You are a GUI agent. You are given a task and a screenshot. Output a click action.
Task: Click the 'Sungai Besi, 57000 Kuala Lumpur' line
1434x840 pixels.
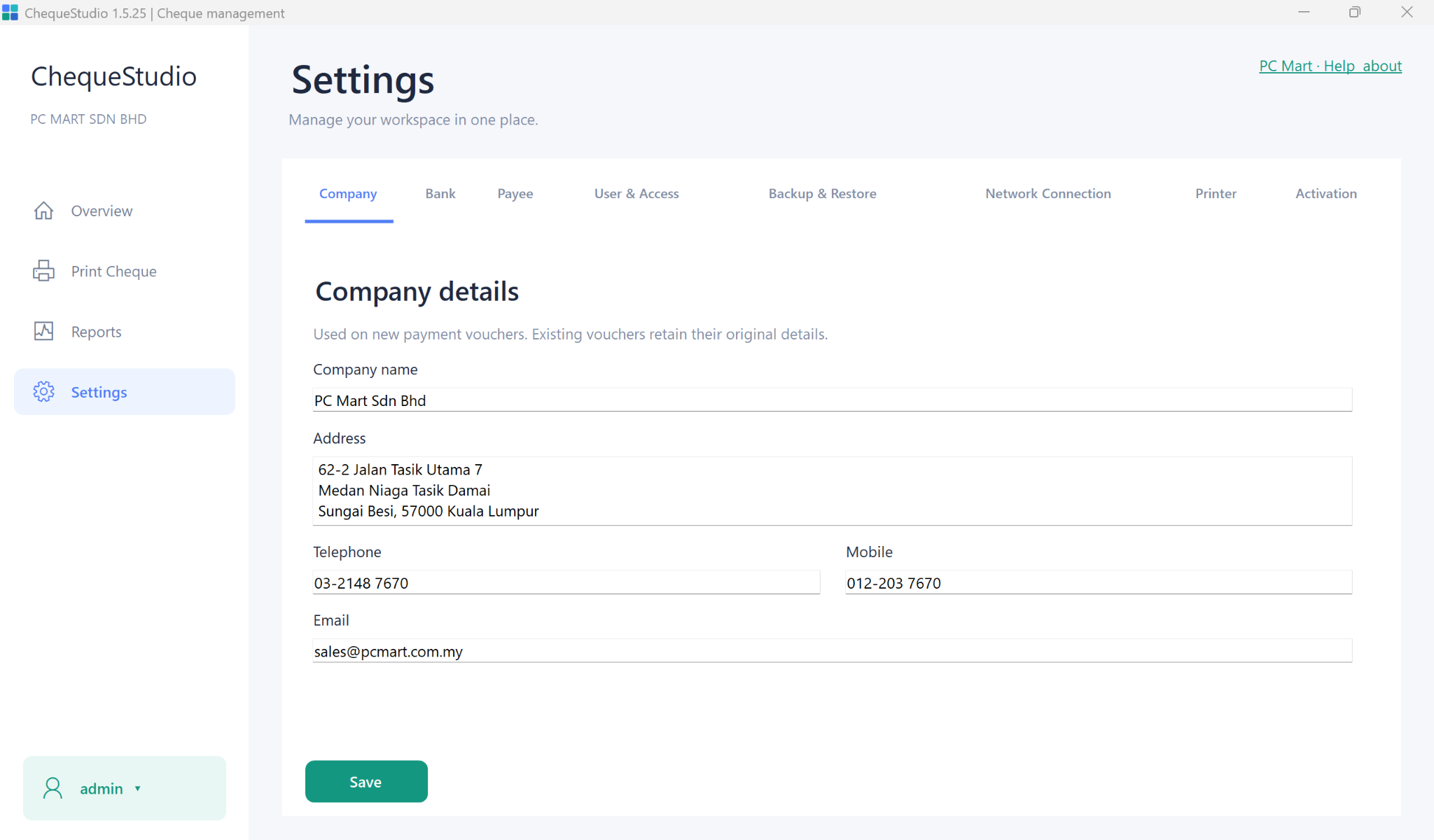pos(429,512)
